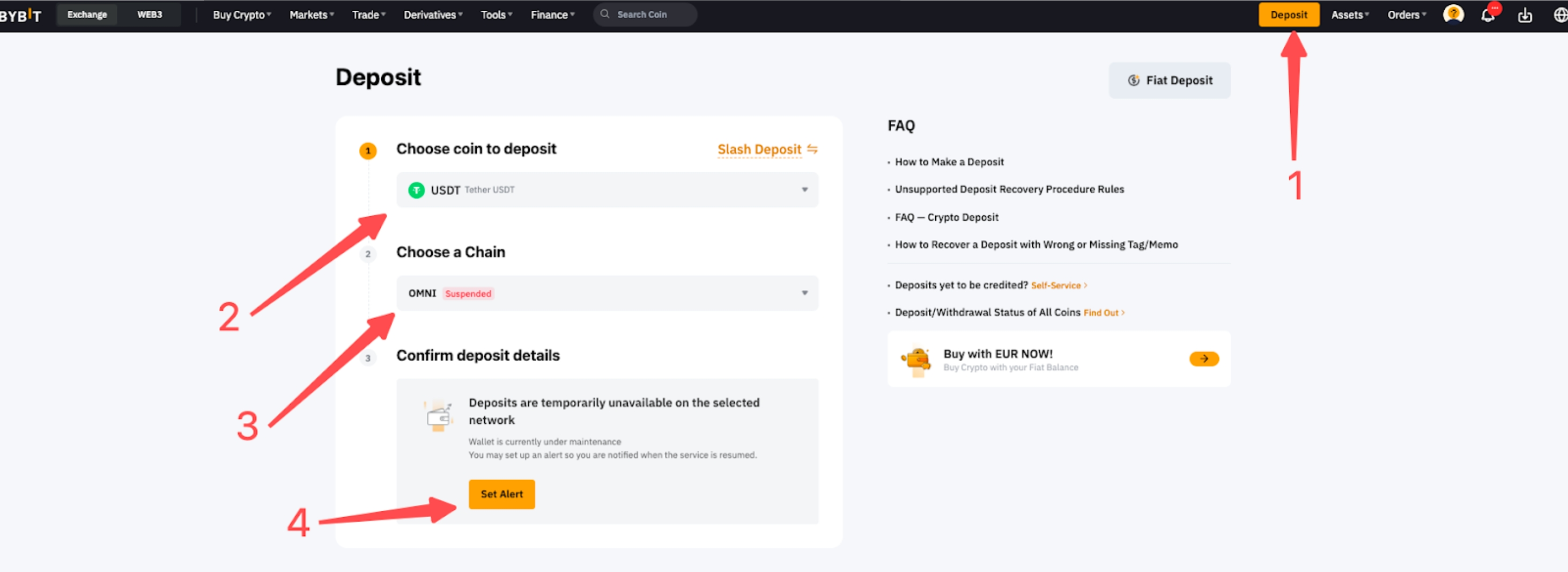This screenshot has height=572, width=1568.
Task: Open the Derivatives menu
Action: coord(432,14)
